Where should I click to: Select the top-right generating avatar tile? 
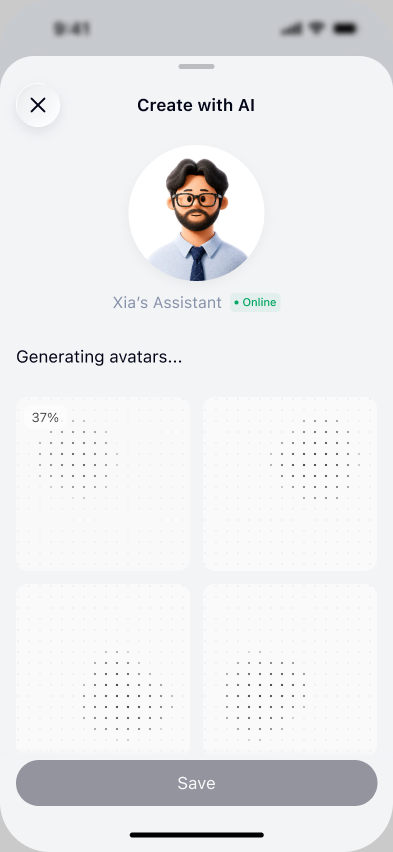[x=290, y=484]
